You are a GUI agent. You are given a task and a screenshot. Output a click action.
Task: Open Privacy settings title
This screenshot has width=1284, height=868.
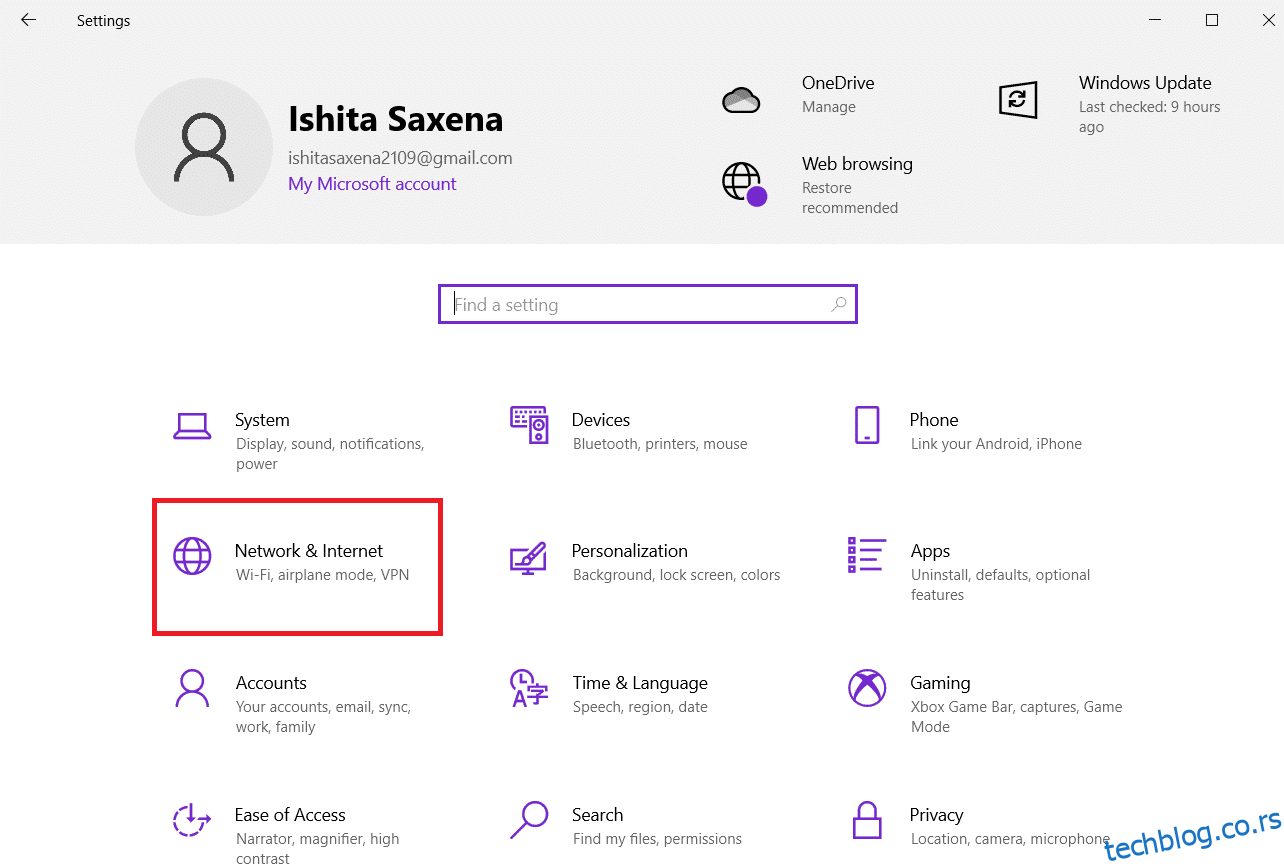pos(936,815)
